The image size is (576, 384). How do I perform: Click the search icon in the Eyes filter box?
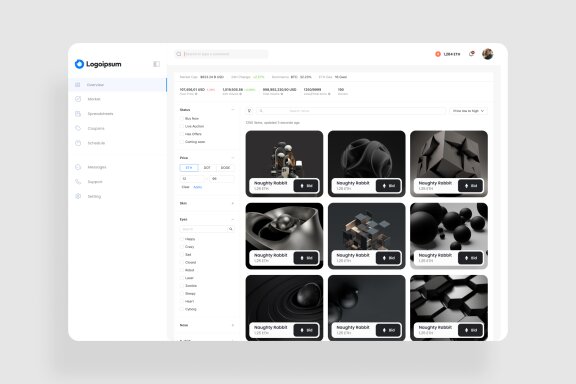(x=231, y=229)
